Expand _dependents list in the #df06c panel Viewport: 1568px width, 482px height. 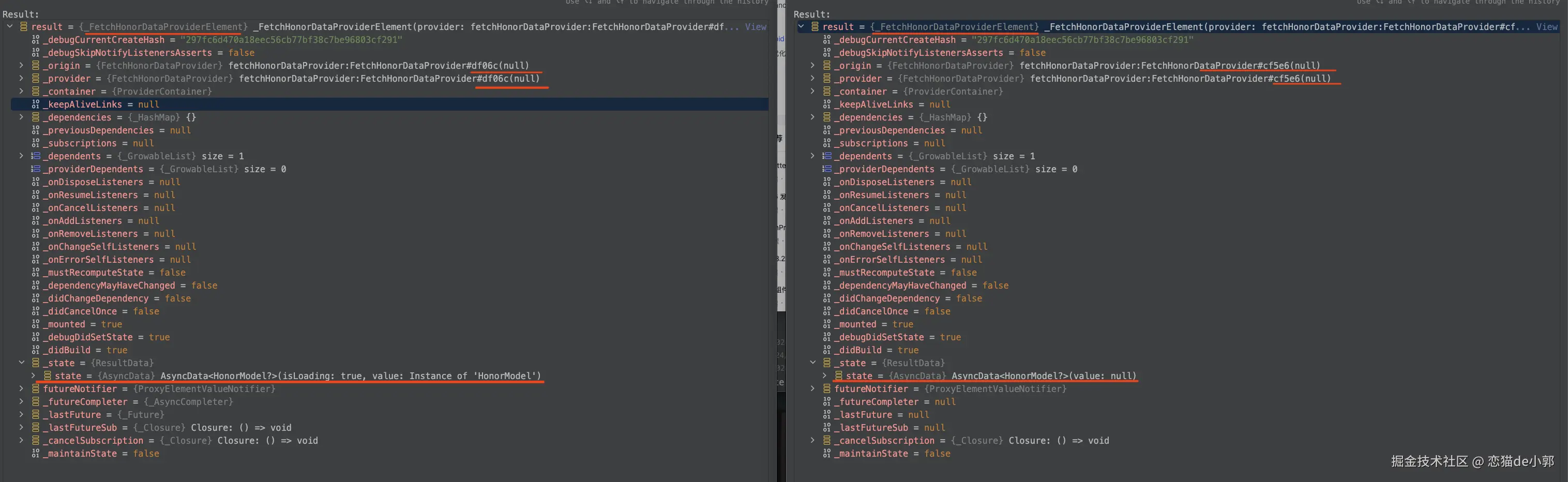pyautogui.click(x=21, y=156)
